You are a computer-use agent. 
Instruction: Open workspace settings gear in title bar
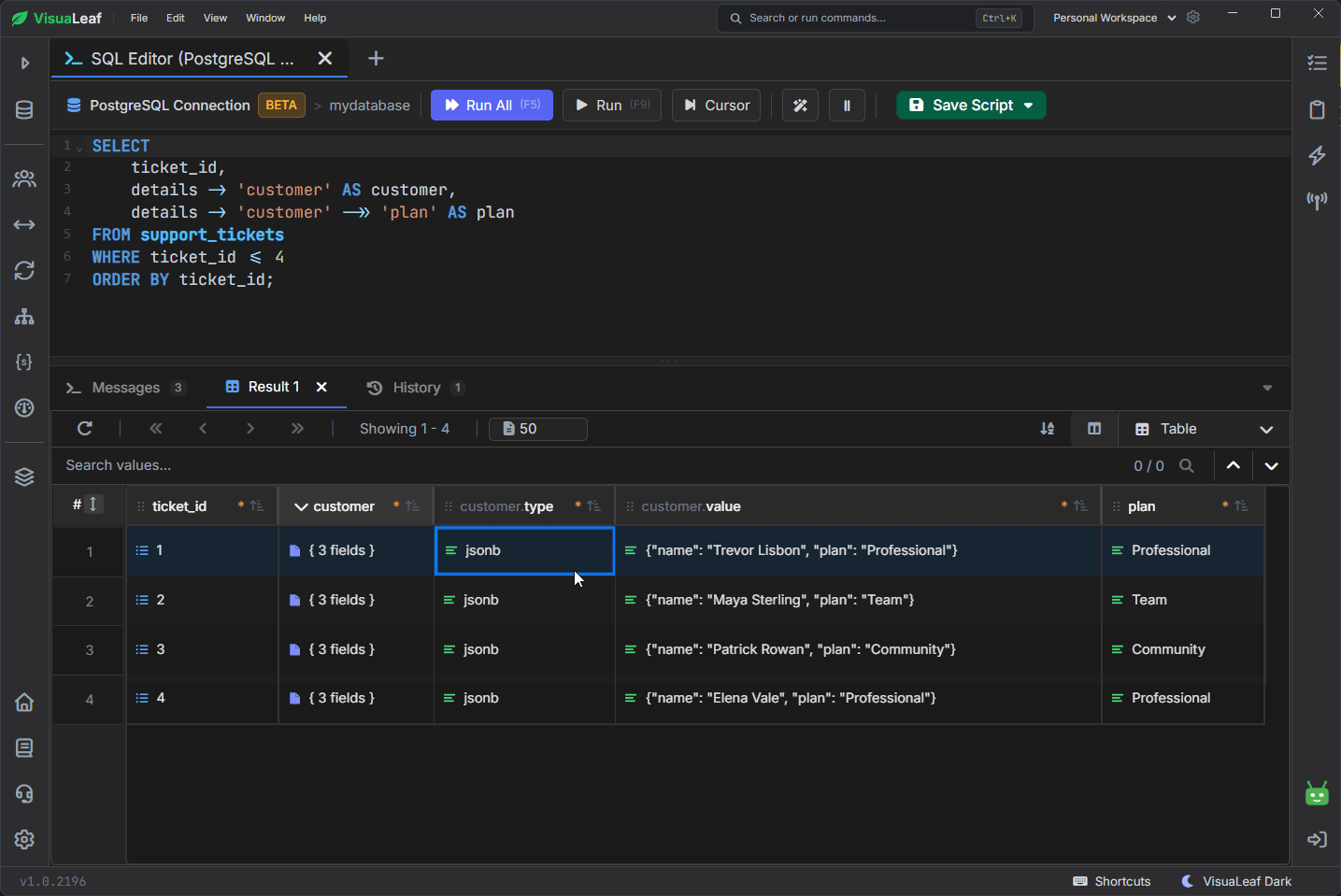click(1193, 17)
